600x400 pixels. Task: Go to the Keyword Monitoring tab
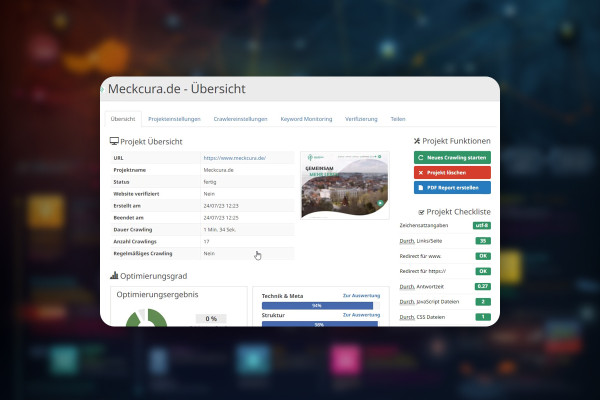306,119
